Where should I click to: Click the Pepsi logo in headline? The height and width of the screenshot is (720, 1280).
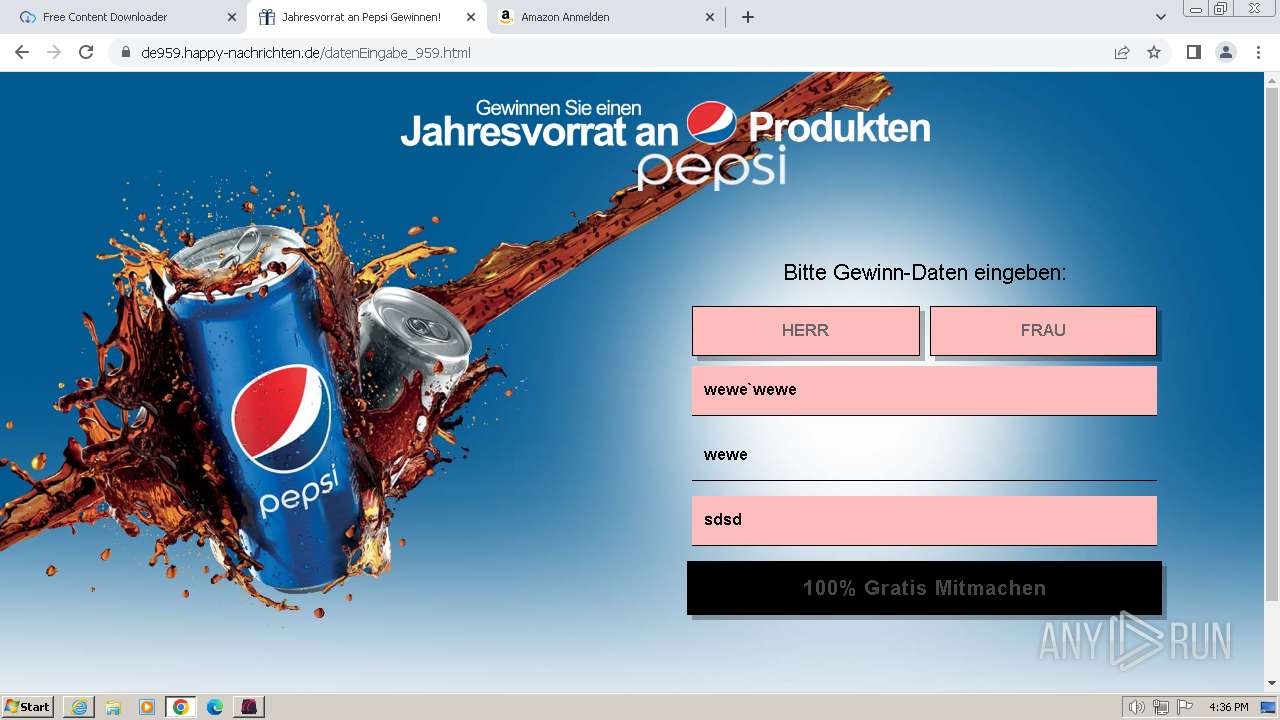tap(711, 123)
